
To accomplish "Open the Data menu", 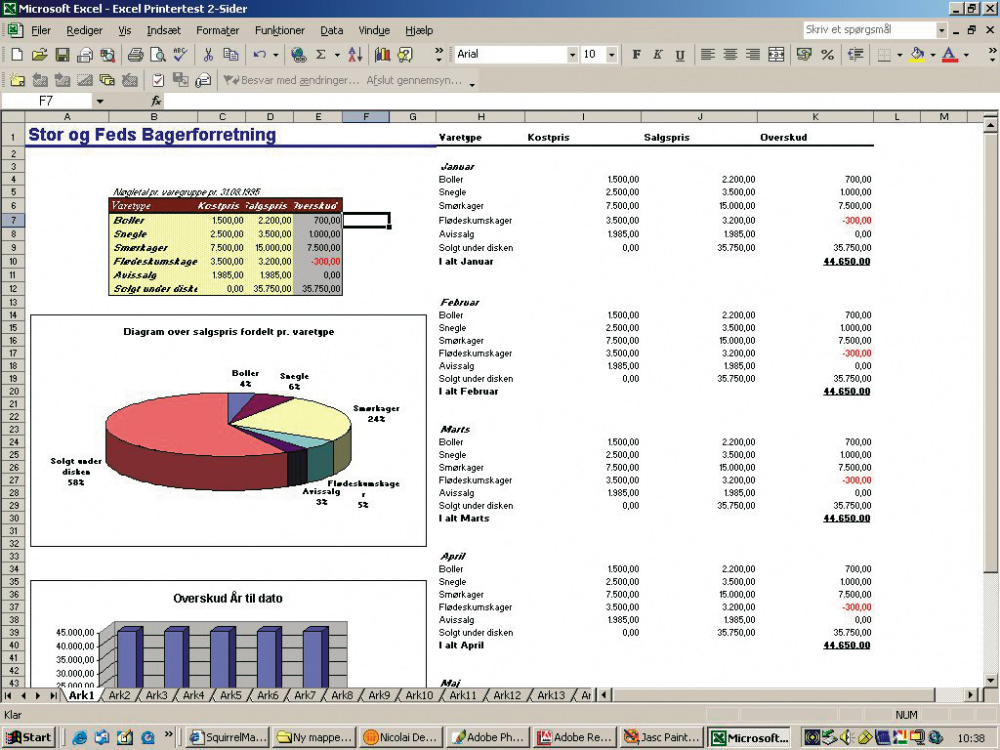I will tap(332, 30).
